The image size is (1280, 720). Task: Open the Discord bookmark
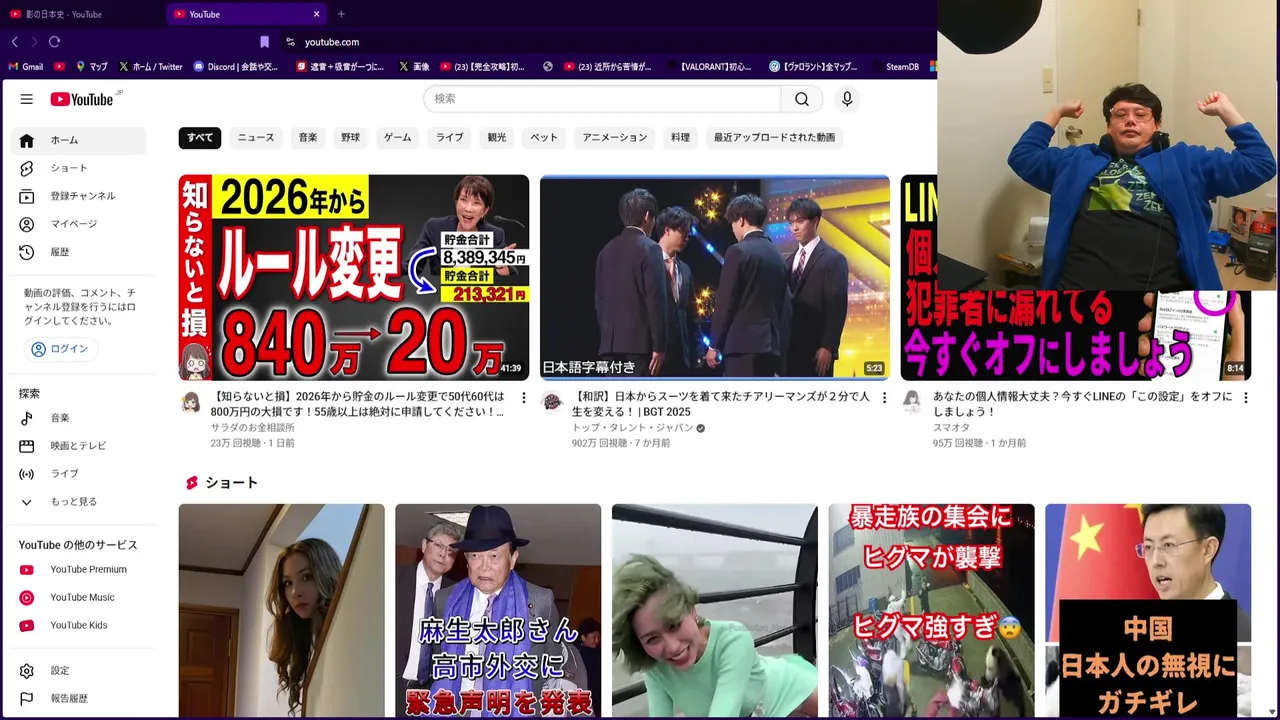pyautogui.click(x=237, y=67)
